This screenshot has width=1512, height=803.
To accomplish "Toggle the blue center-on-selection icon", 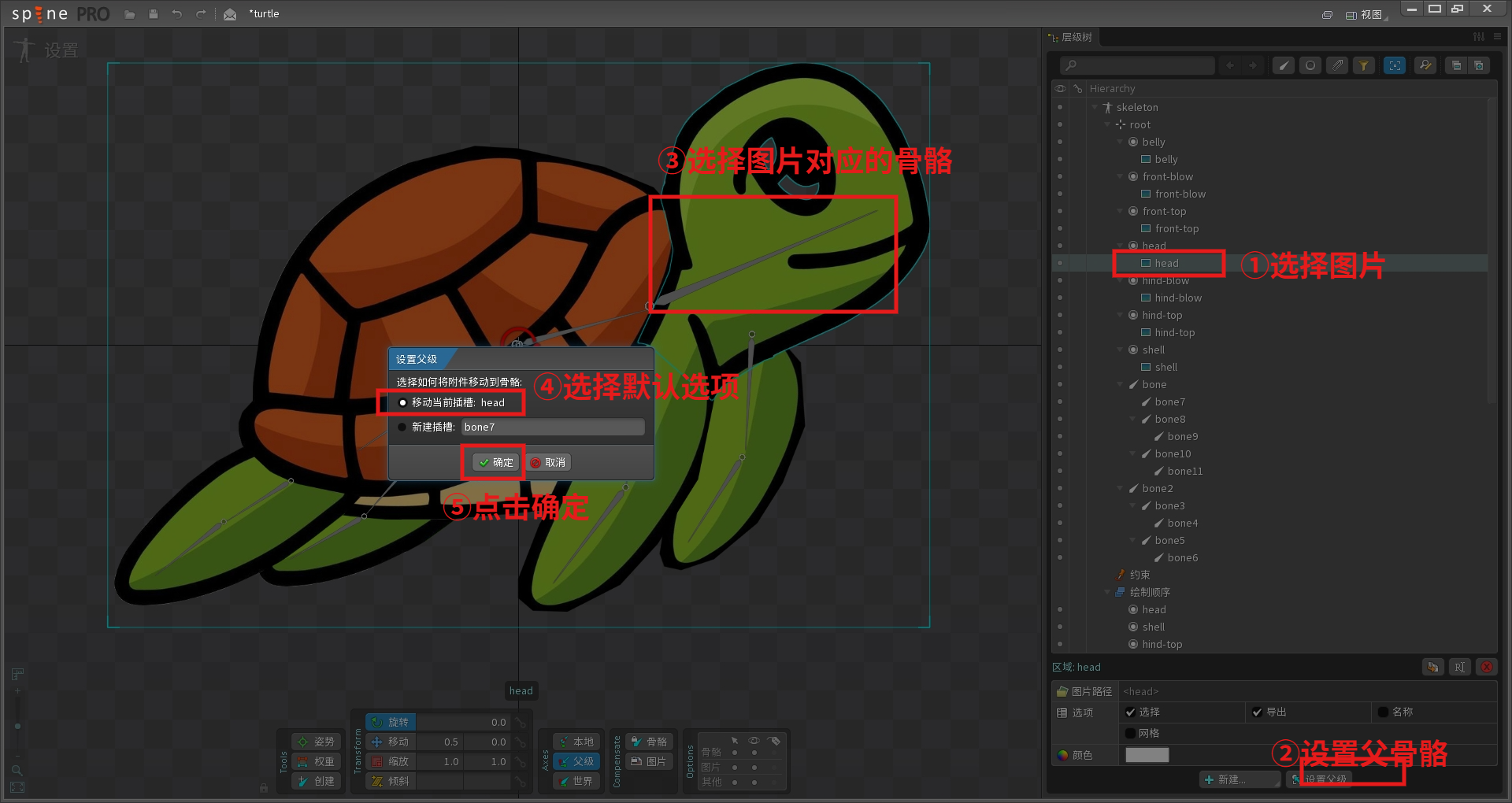I will [x=1395, y=65].
